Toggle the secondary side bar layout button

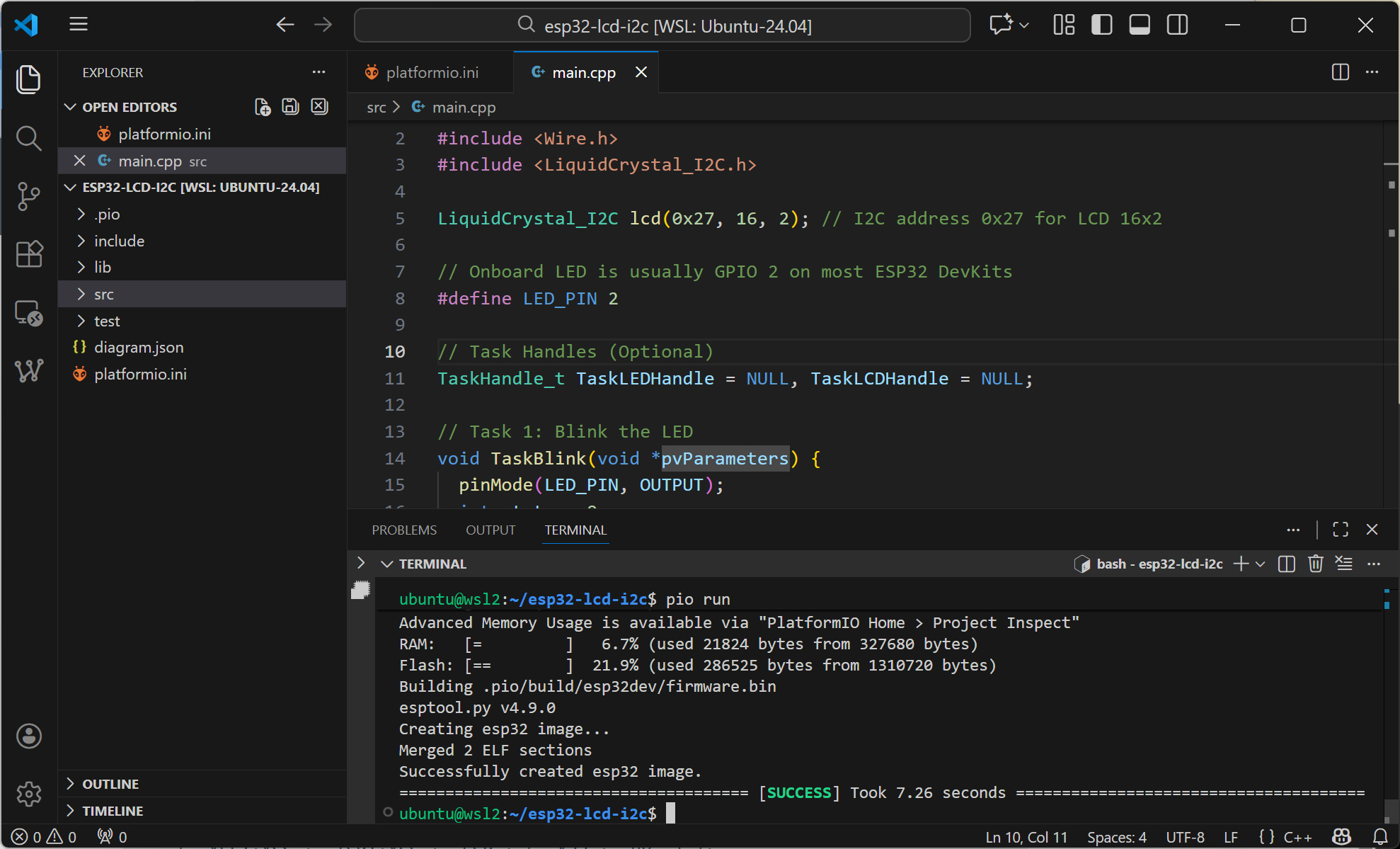pyautogui.click(x=1177, y=25)
